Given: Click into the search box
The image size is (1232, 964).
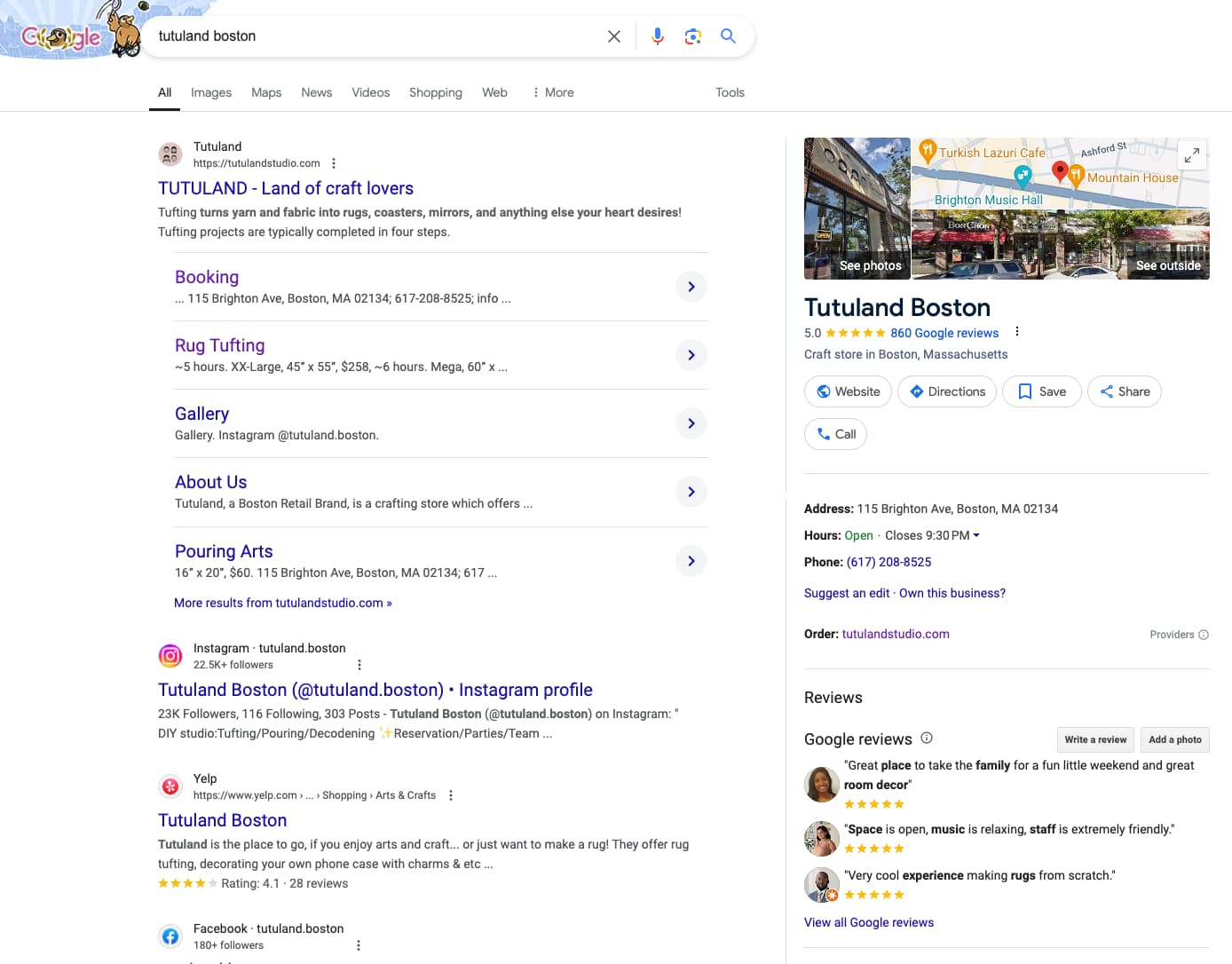Looking at the screenshot, I should tap(377, 36).
